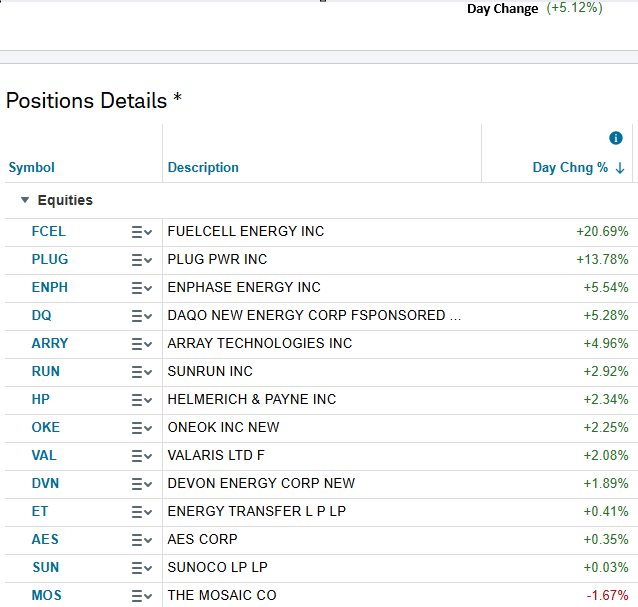Select the DEVON ENERGY CORP NEW description
Viewport: 638px width, 607px height.
[261, 483]
